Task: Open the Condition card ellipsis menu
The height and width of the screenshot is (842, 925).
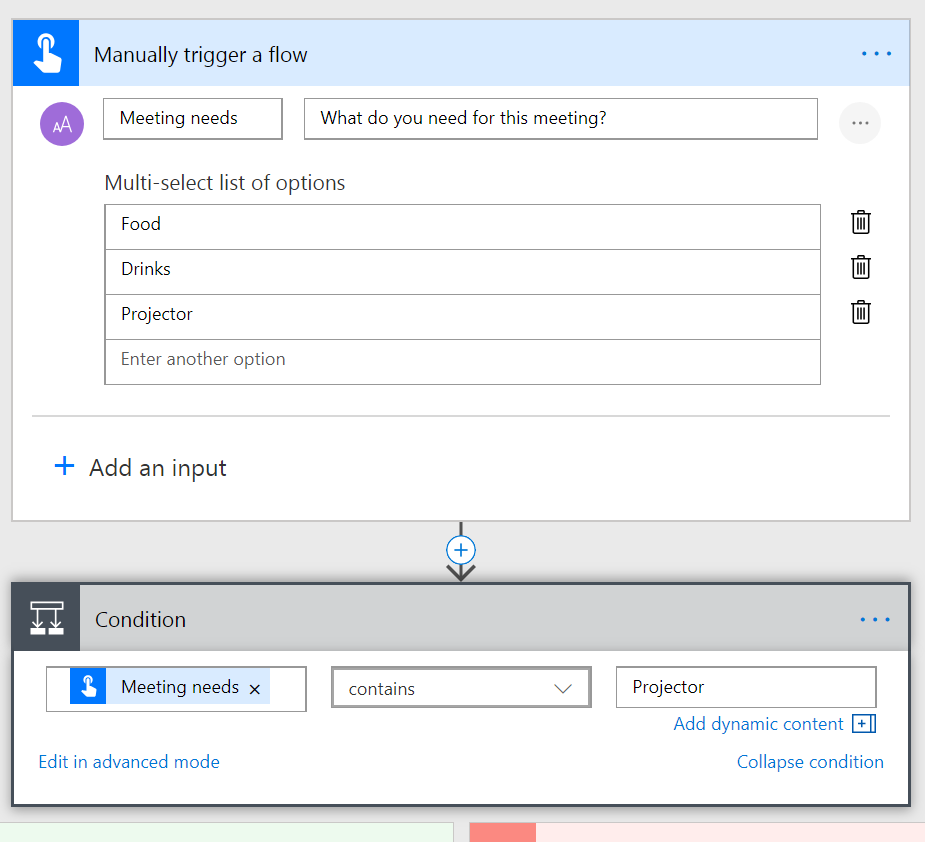Action: click(875, 620)
